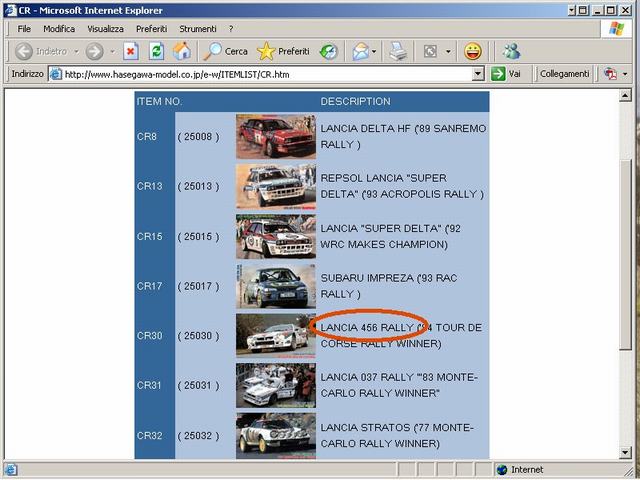Screen dimensions: 640x480
Task: Click the Lancia 037 Monte-Carlo thumbnail
Action: pyautogui.click(x=276, y=386)
